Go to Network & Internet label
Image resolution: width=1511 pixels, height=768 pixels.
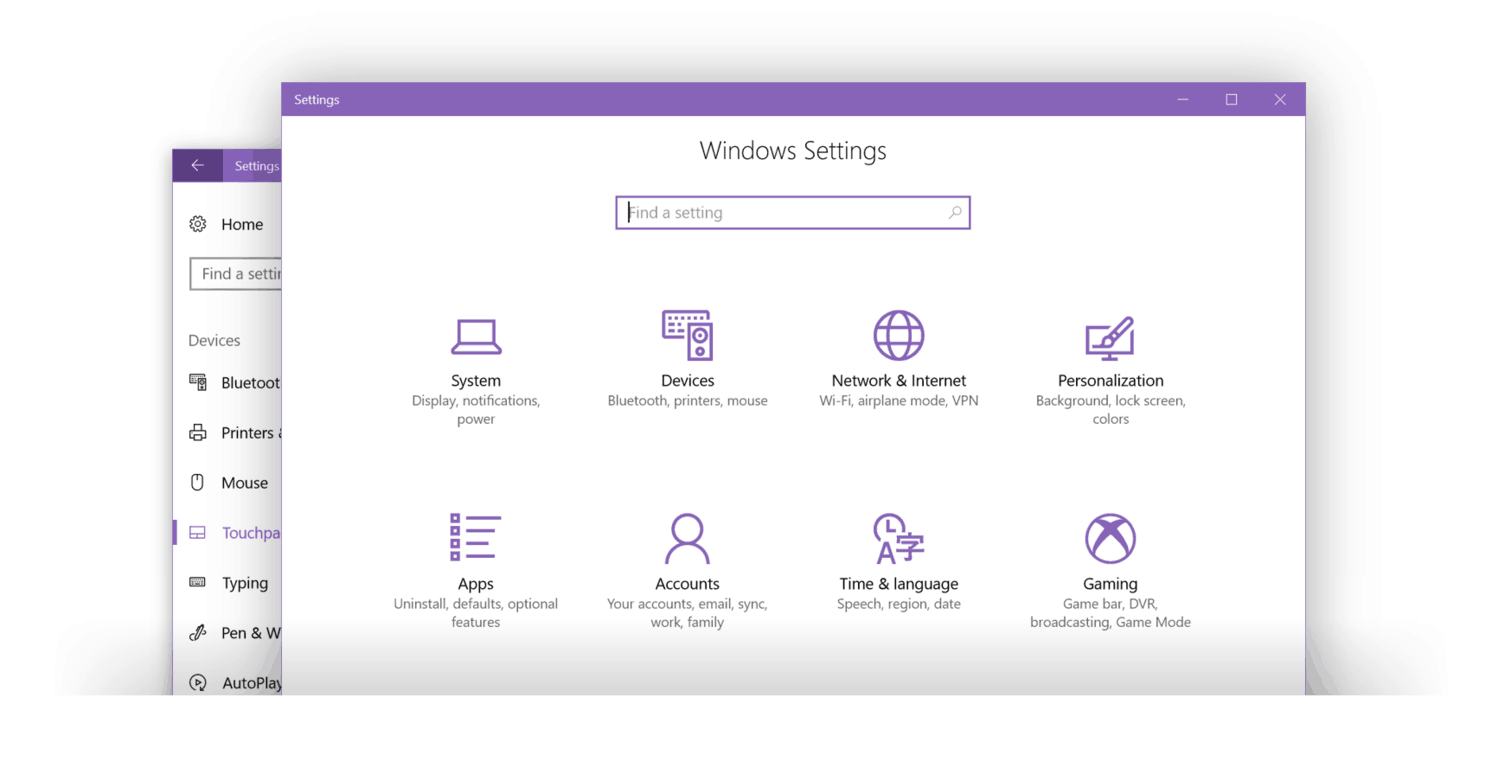[x=899, y=381]
